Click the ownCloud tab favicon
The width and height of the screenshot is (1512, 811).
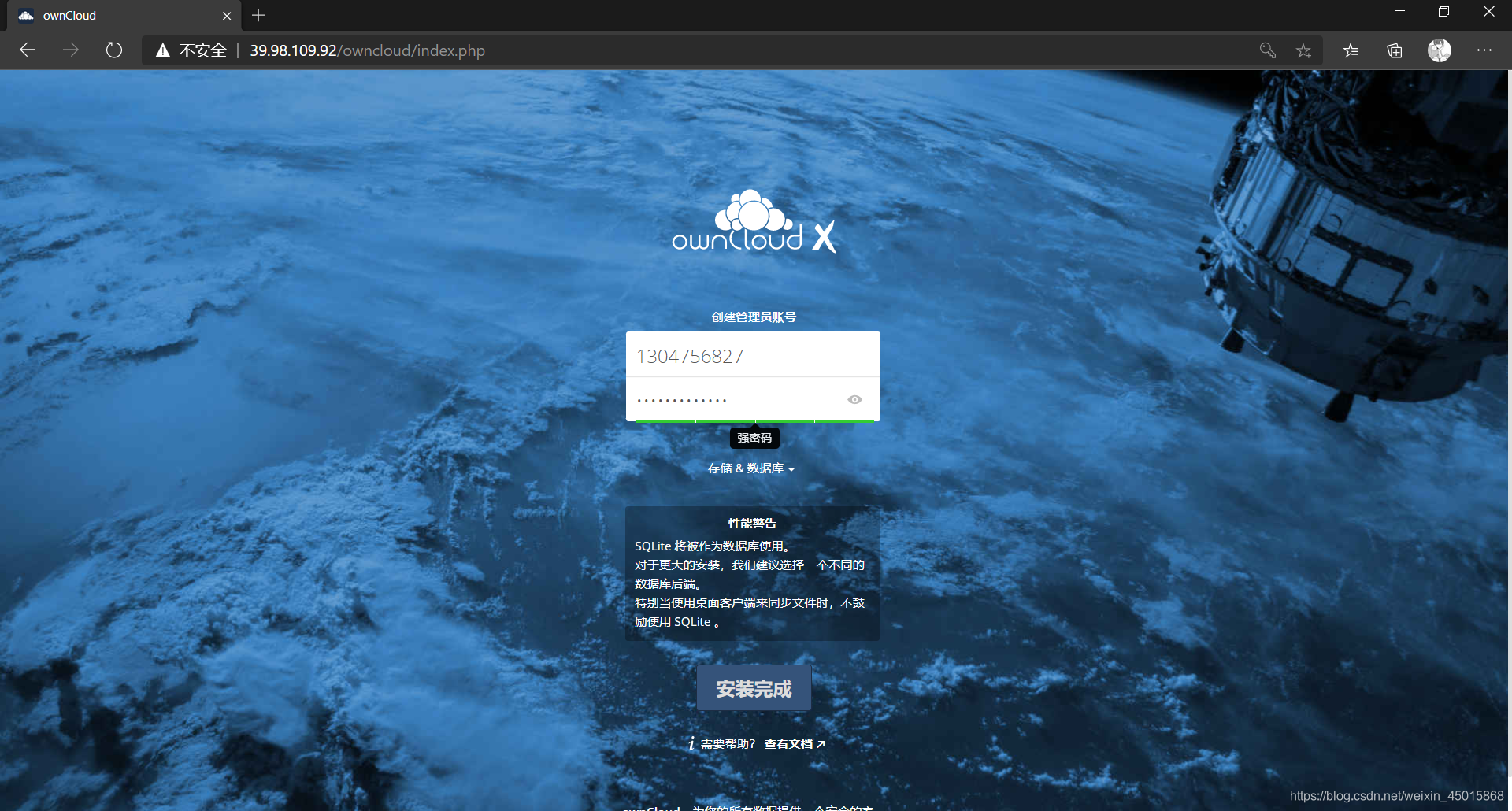tap(26, 16)
